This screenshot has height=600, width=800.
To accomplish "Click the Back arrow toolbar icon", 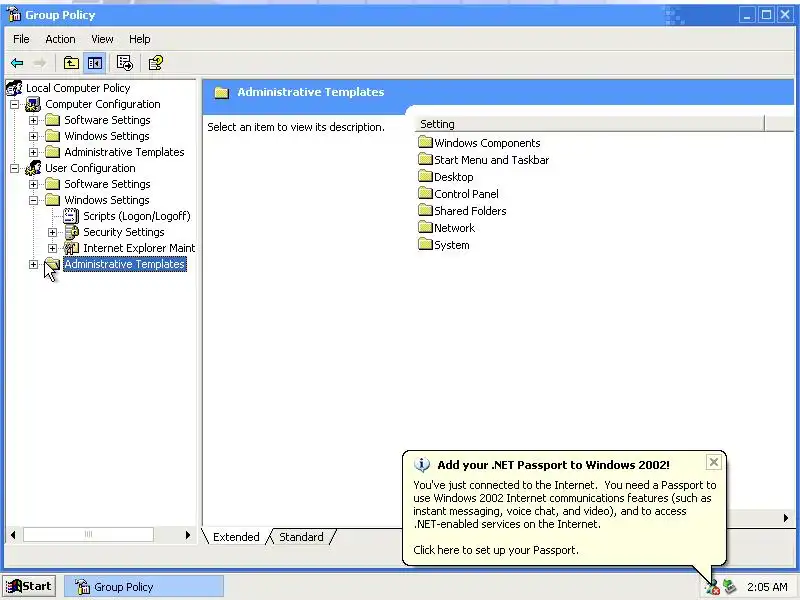I will [17, 63].
